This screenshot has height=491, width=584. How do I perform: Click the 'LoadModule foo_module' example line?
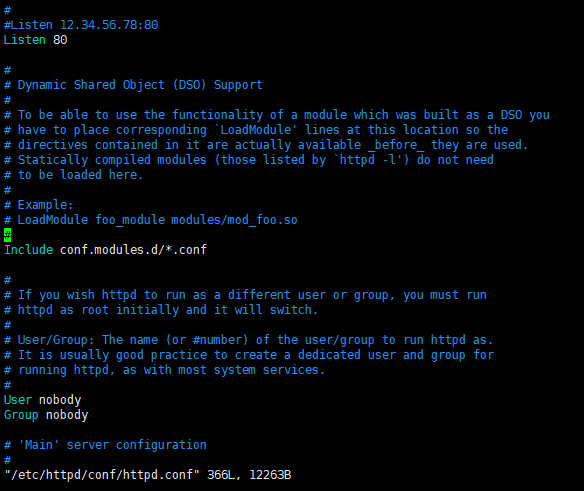(151, 220)
